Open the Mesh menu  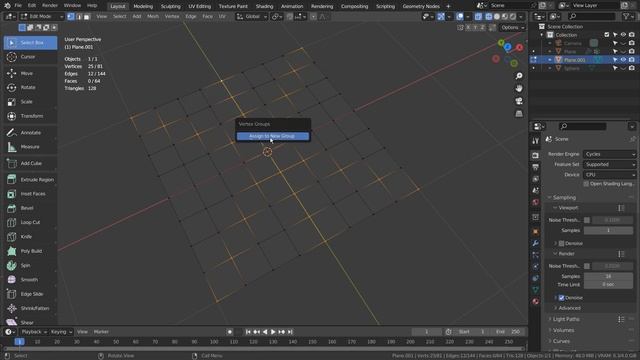coord(153,17)
